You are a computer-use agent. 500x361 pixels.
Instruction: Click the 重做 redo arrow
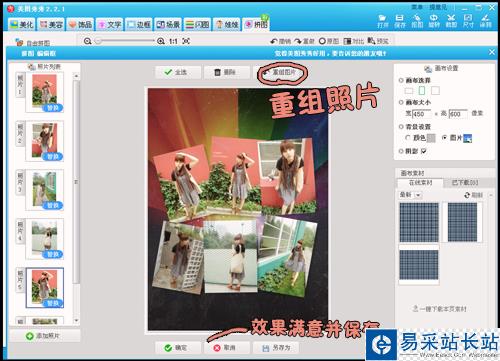pos(298,41)
